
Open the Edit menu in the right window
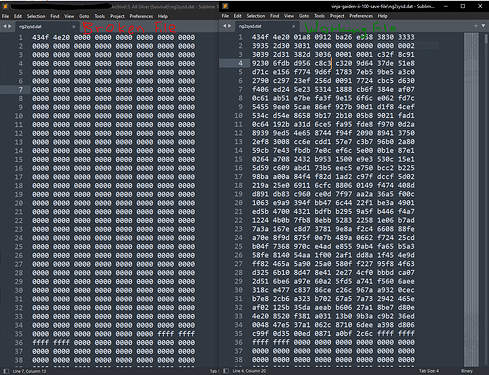click(x=238, y=16)
